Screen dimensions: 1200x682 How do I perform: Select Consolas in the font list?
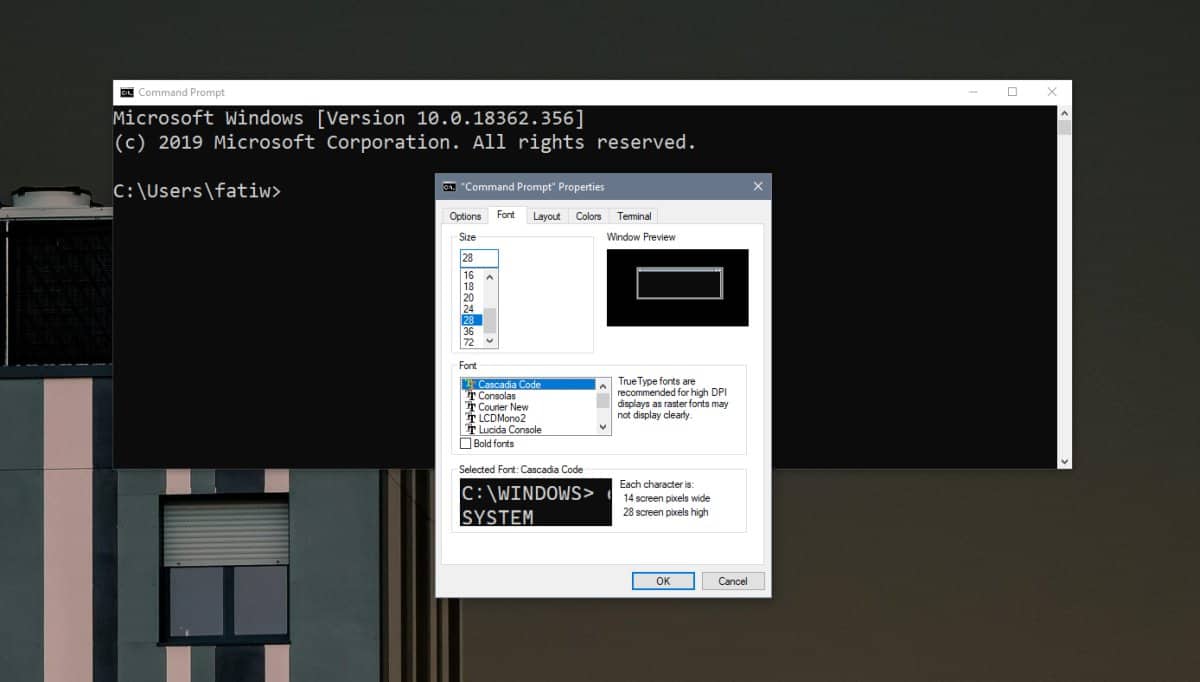coord(529,396)
